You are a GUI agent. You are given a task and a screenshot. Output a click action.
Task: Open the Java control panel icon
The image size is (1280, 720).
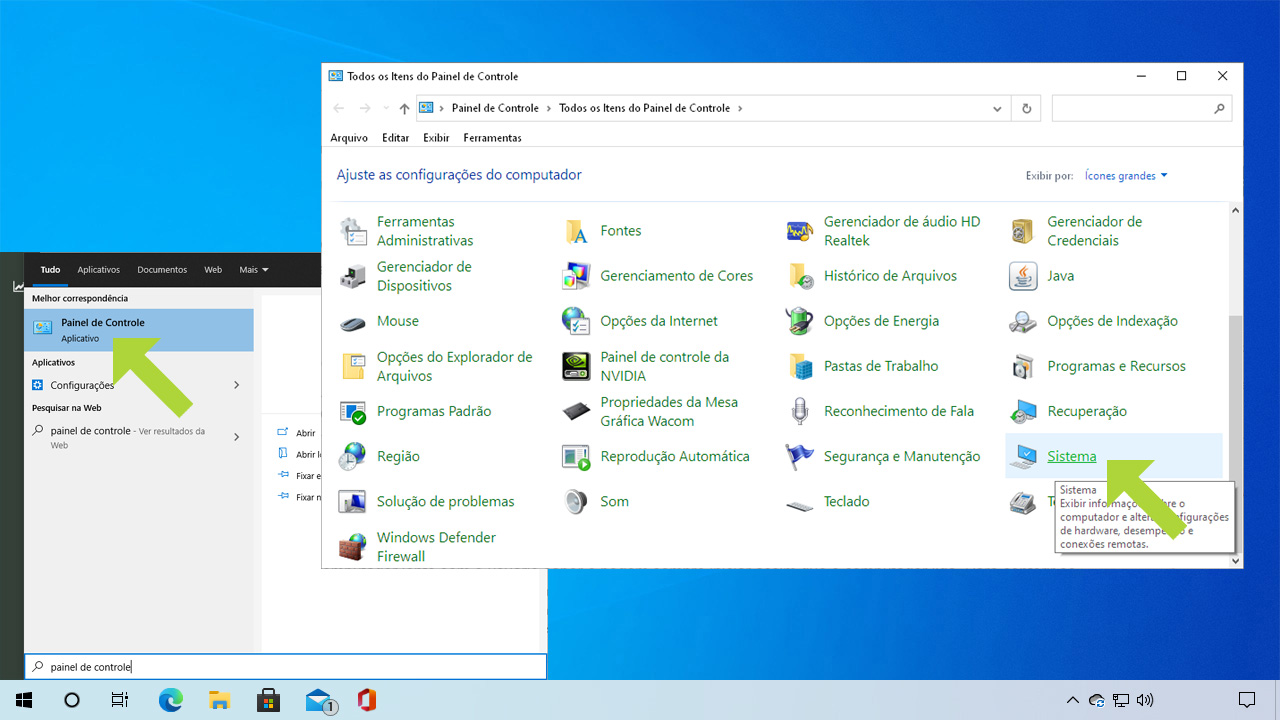point(1023,276)
